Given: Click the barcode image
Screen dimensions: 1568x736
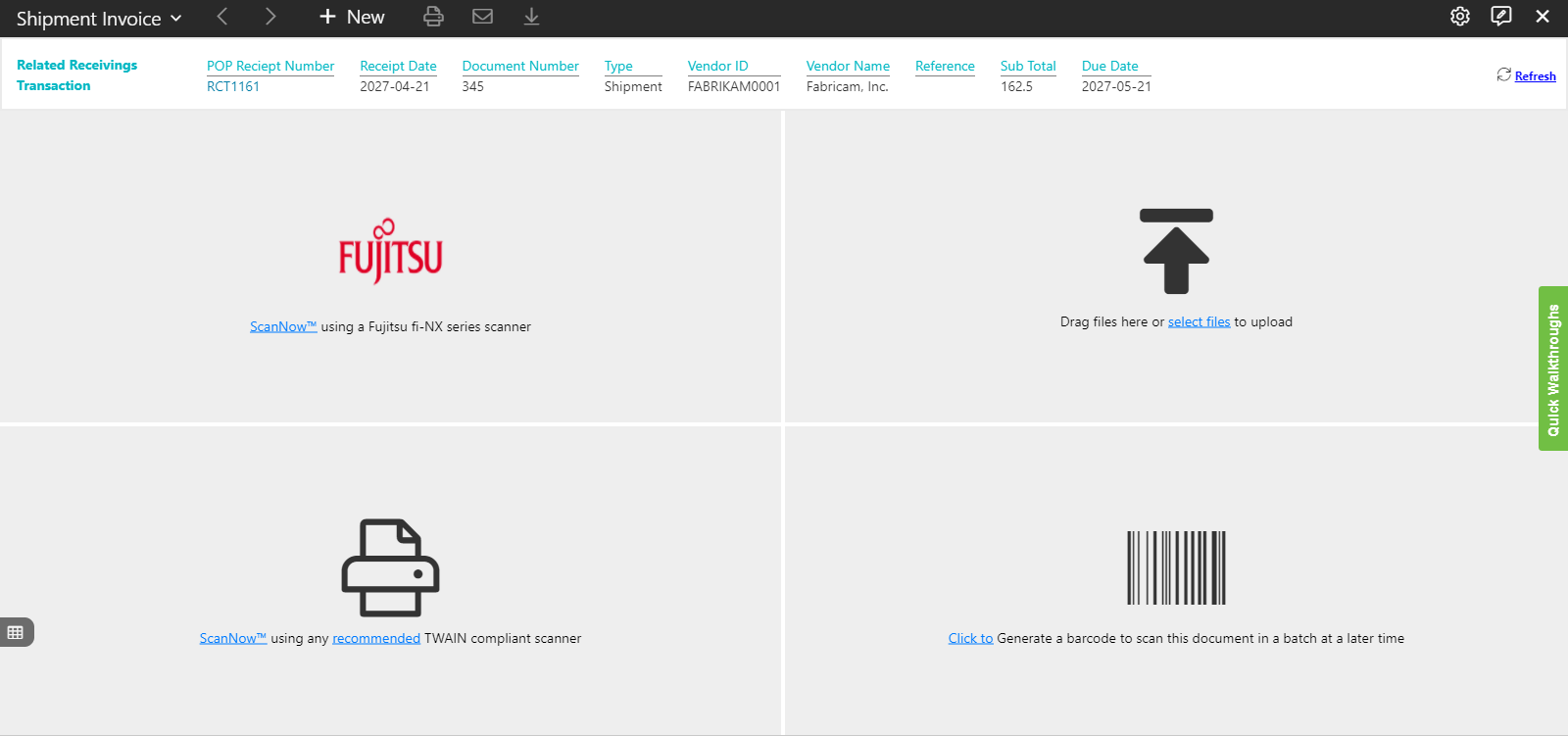Looking at the screenshot, I should pyautogui.click(x=1176, y=567).
